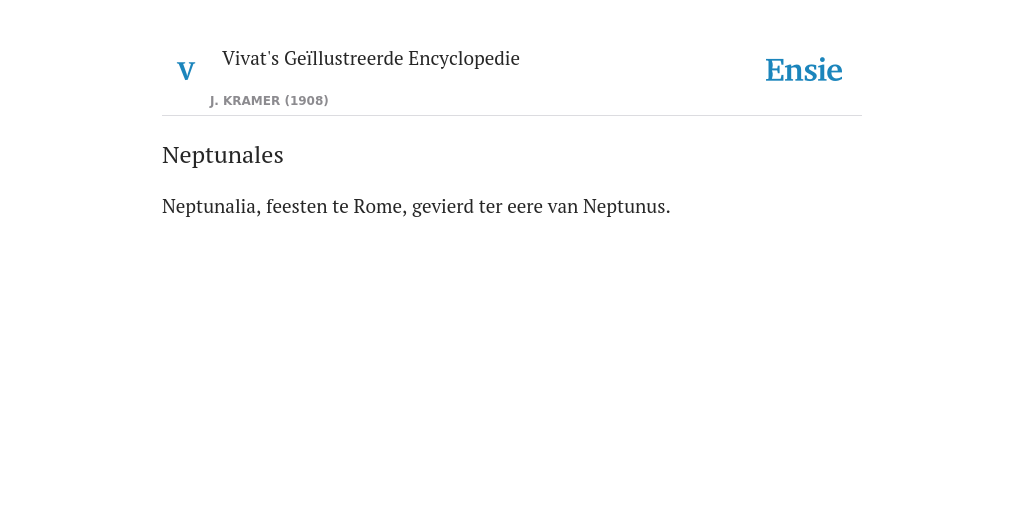Screen dimensions: 1024x512
Task: Click the blue V encyclopedia icon
Action: (x=186, y=71)
